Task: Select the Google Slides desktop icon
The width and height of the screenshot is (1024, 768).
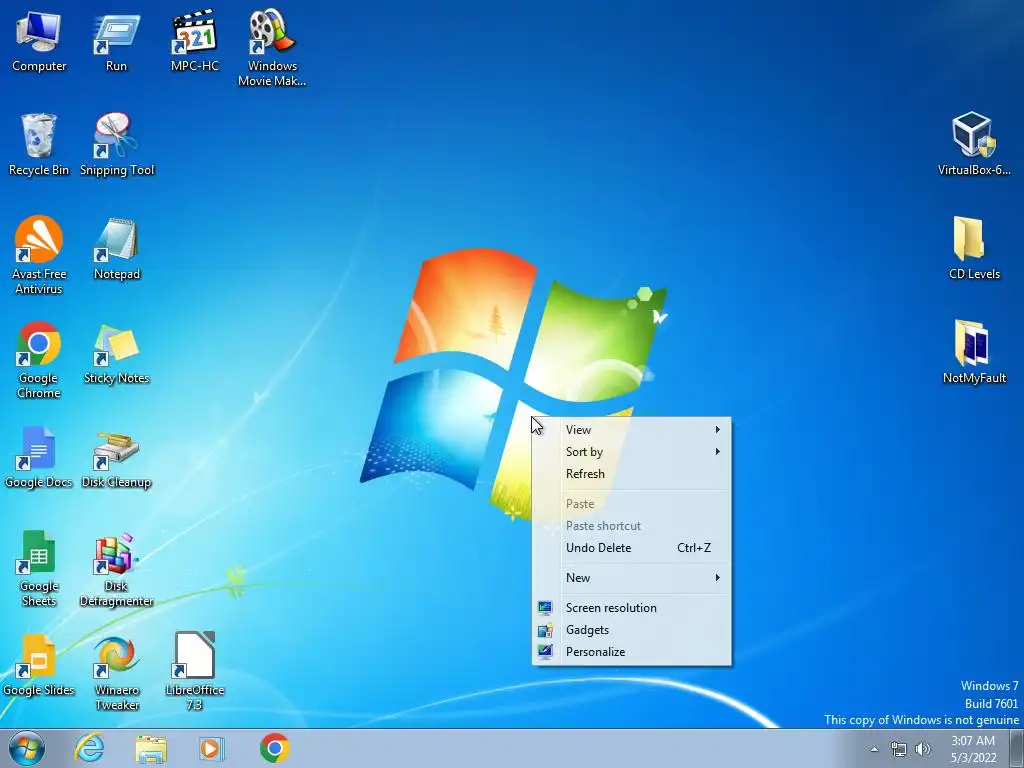Action: [39, 666]
